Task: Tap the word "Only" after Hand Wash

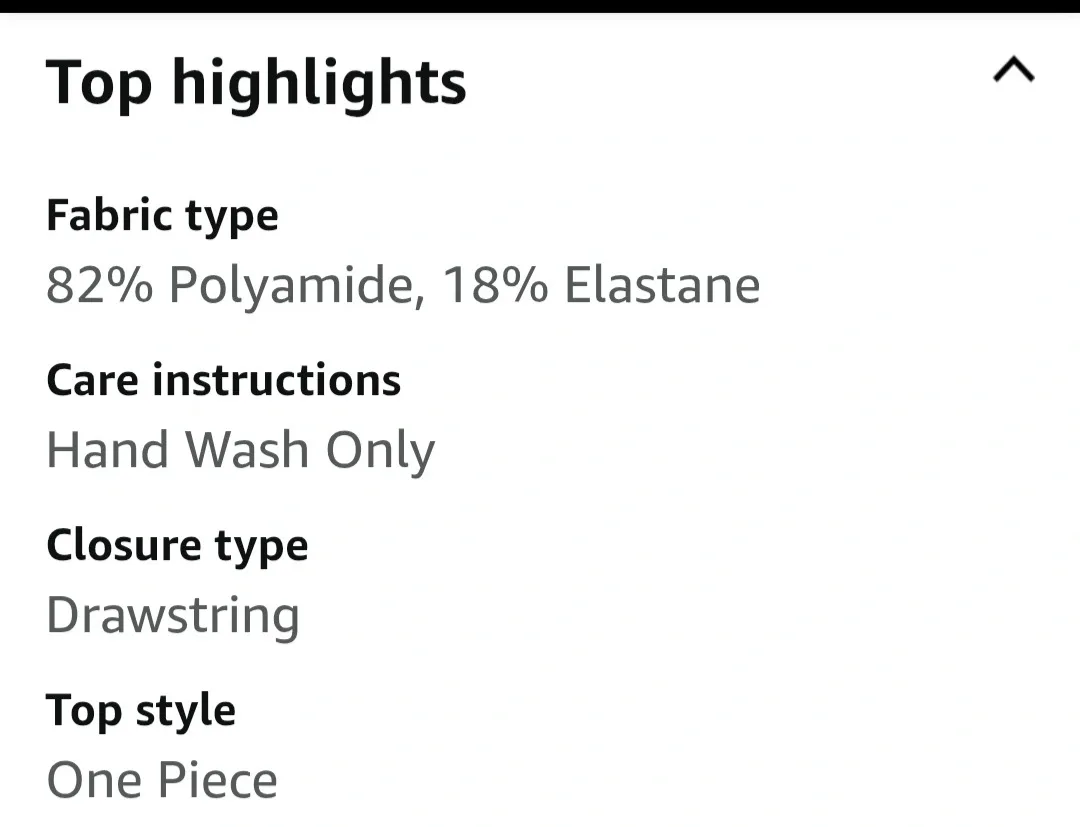Action: point(380,452)
